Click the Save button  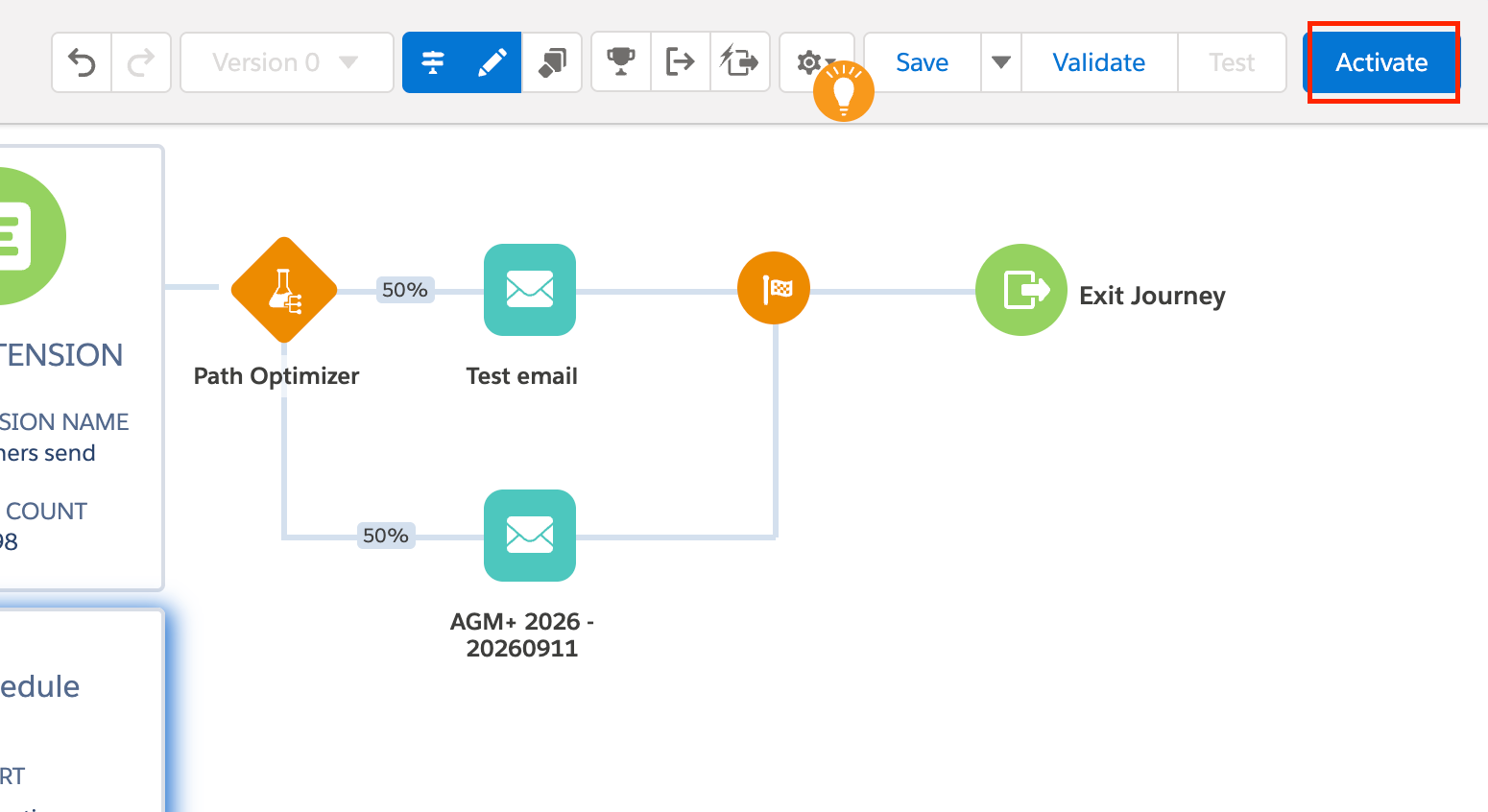tap(923, 62)
